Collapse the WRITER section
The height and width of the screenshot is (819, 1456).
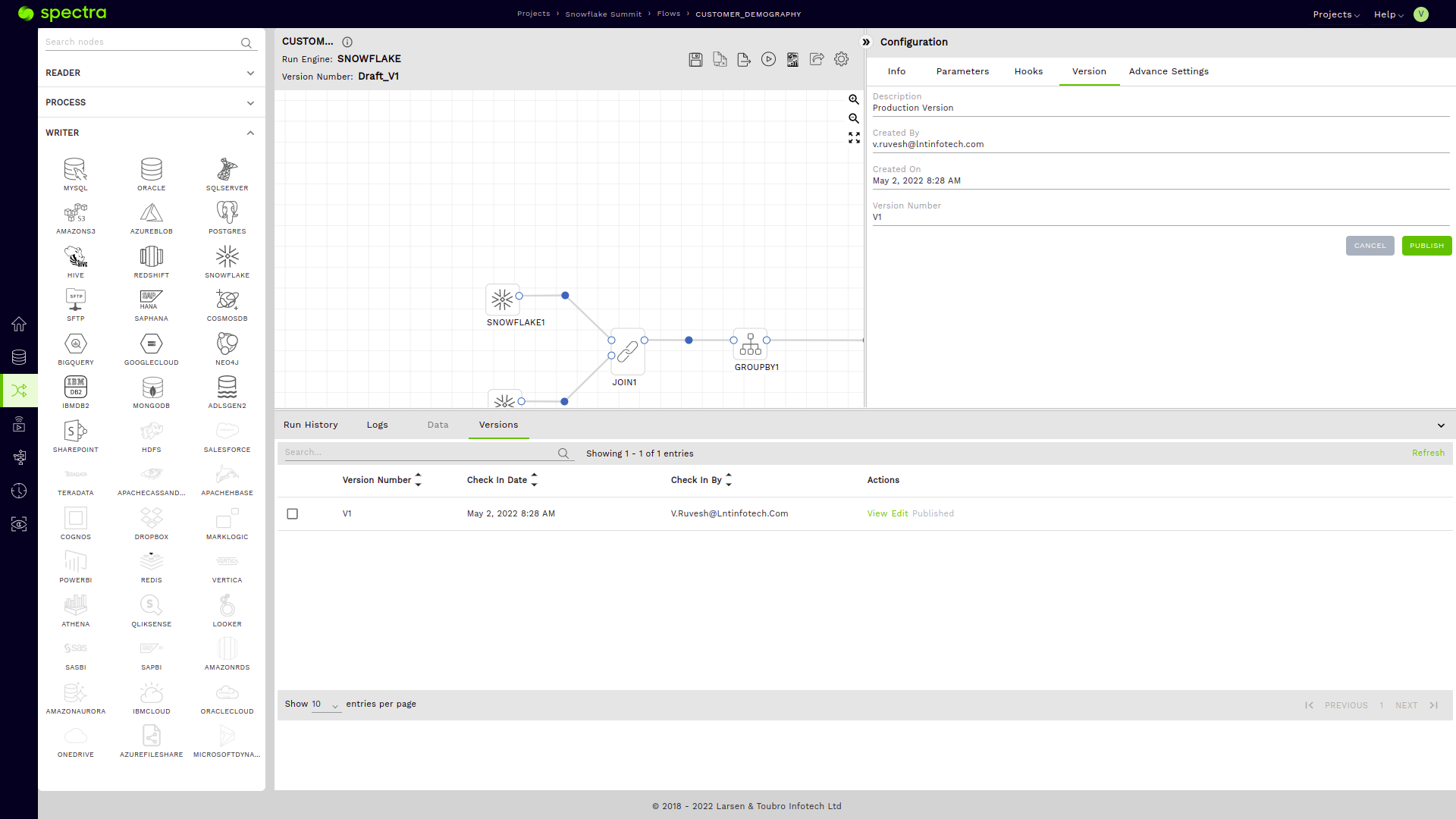(152, 133)
